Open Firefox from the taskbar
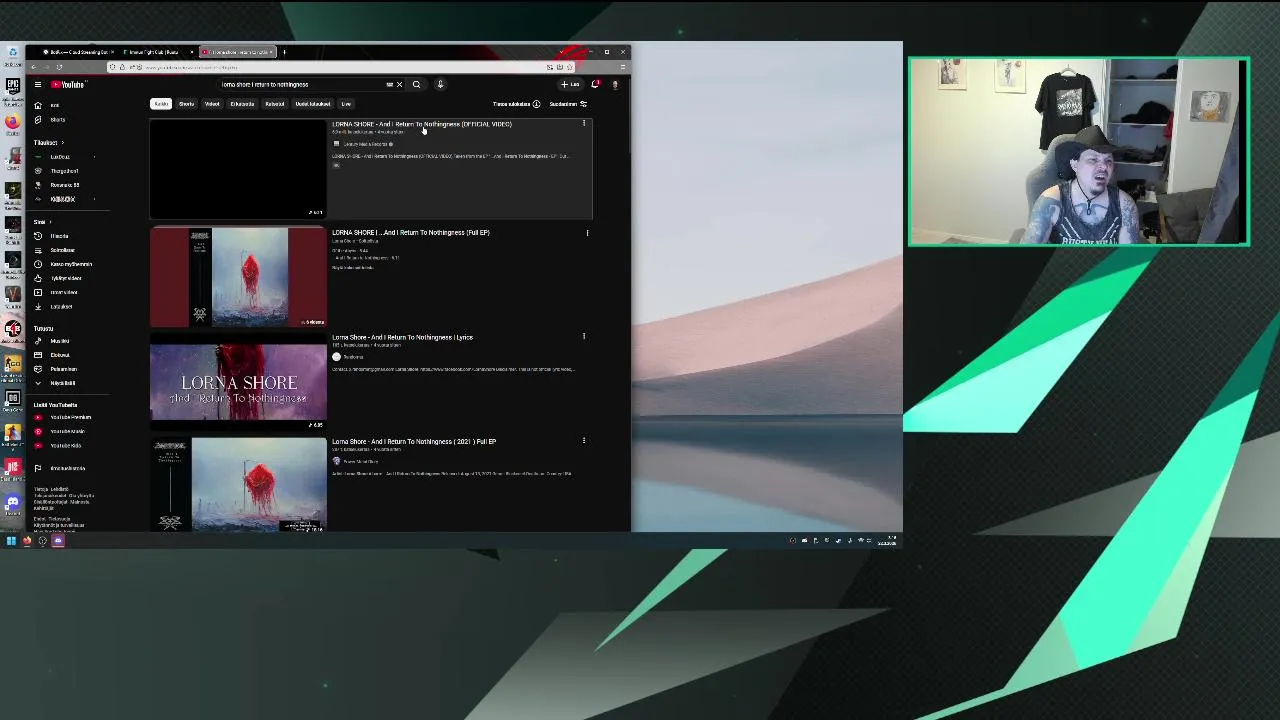 (x=27, y=541)
